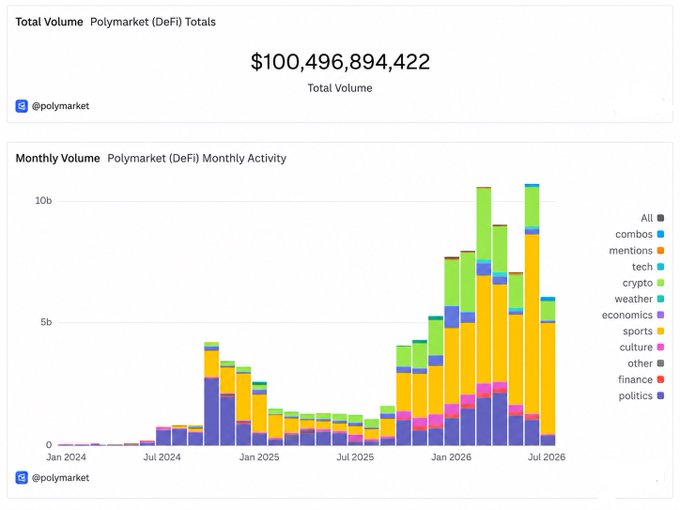This screenshot has width=680, height=510.
Task: Select the crypto legend label
Action: 638,283
